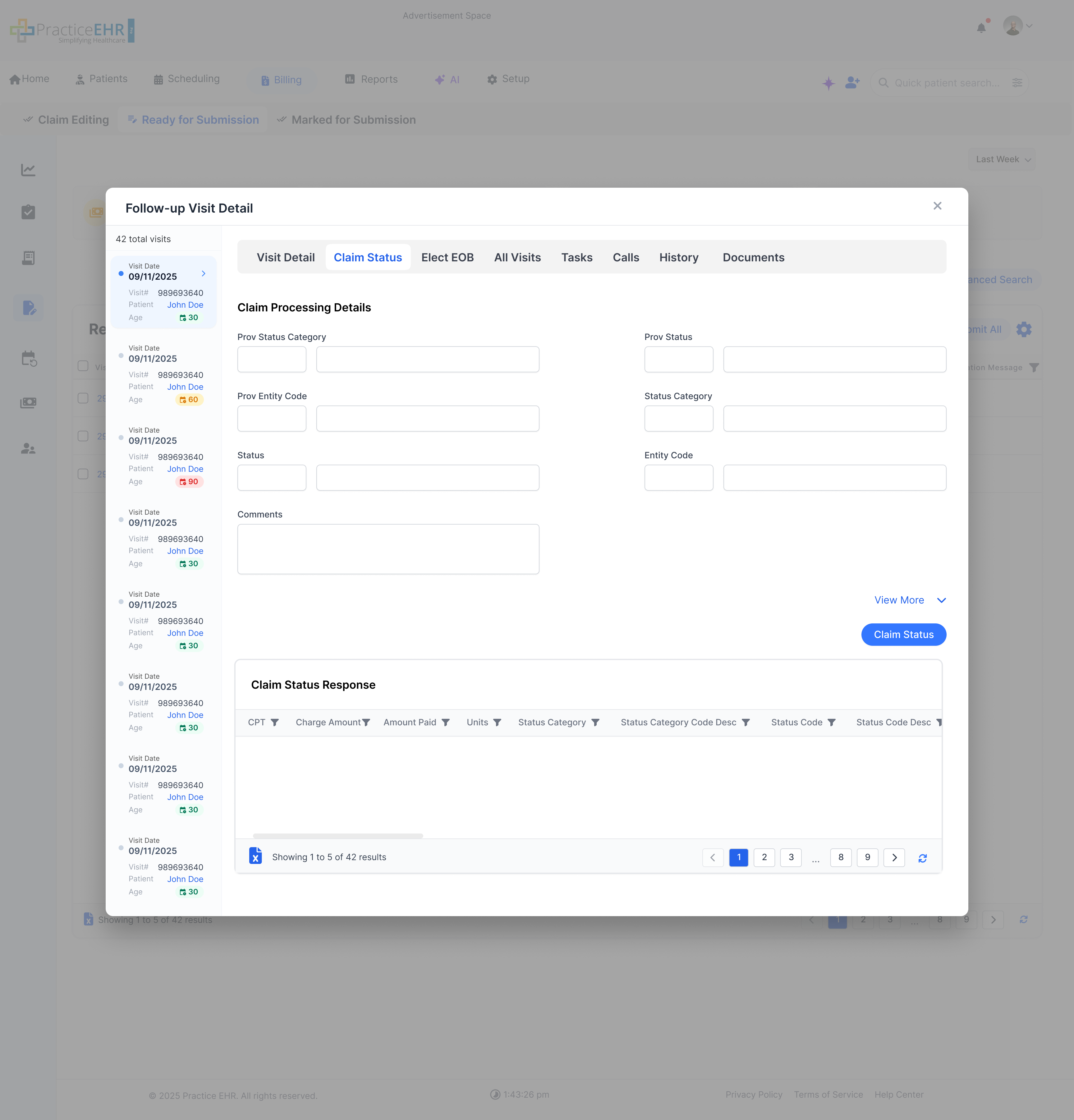The image size is (1074, 1120).
Task: Click the add patient icon beside search bar
Action: point(852,82)
